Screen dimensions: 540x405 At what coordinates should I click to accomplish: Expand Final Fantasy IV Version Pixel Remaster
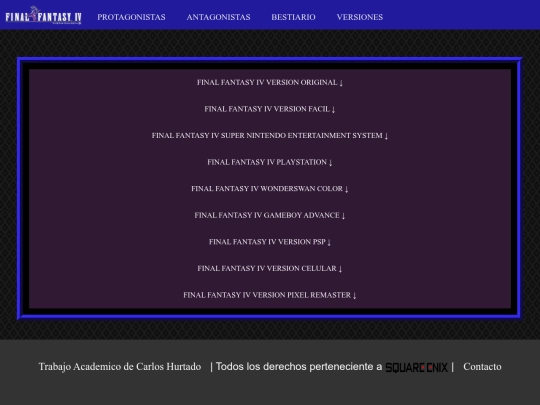(x=270, y=295)
